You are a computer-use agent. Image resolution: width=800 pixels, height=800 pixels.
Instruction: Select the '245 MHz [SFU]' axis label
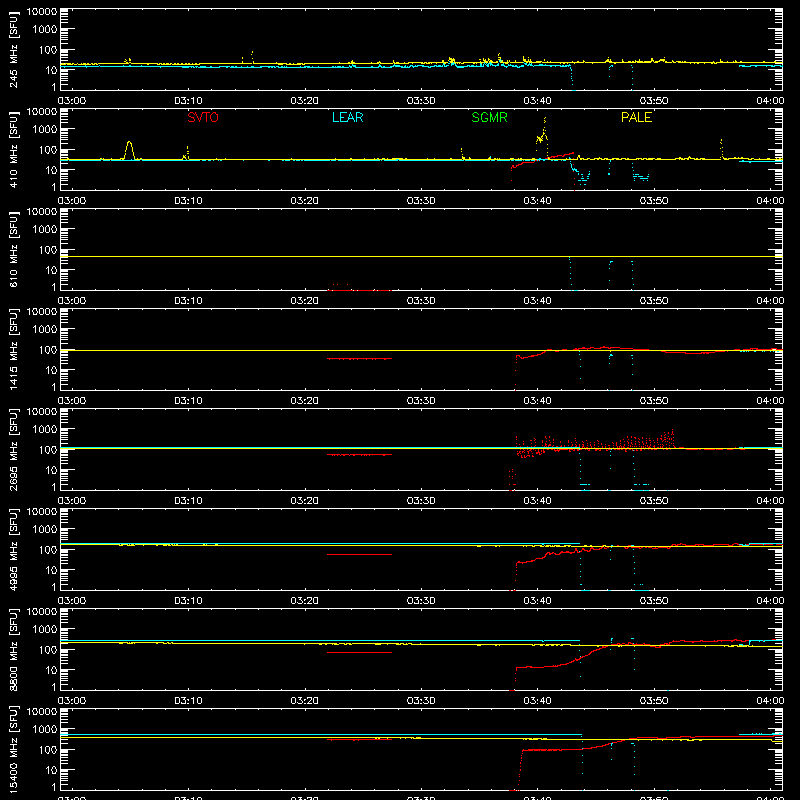[14, 49]
